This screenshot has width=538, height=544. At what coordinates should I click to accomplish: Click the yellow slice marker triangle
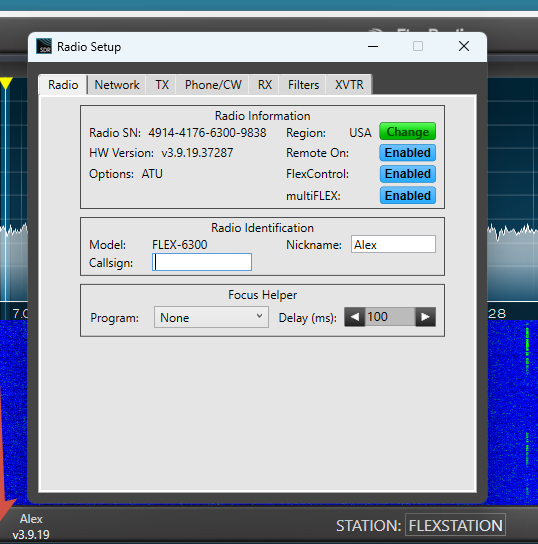(6, 84)
